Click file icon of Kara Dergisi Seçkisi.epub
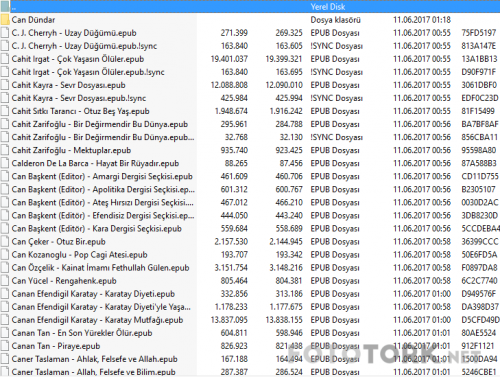Viewport: 500px width, 377px height. 5,229
